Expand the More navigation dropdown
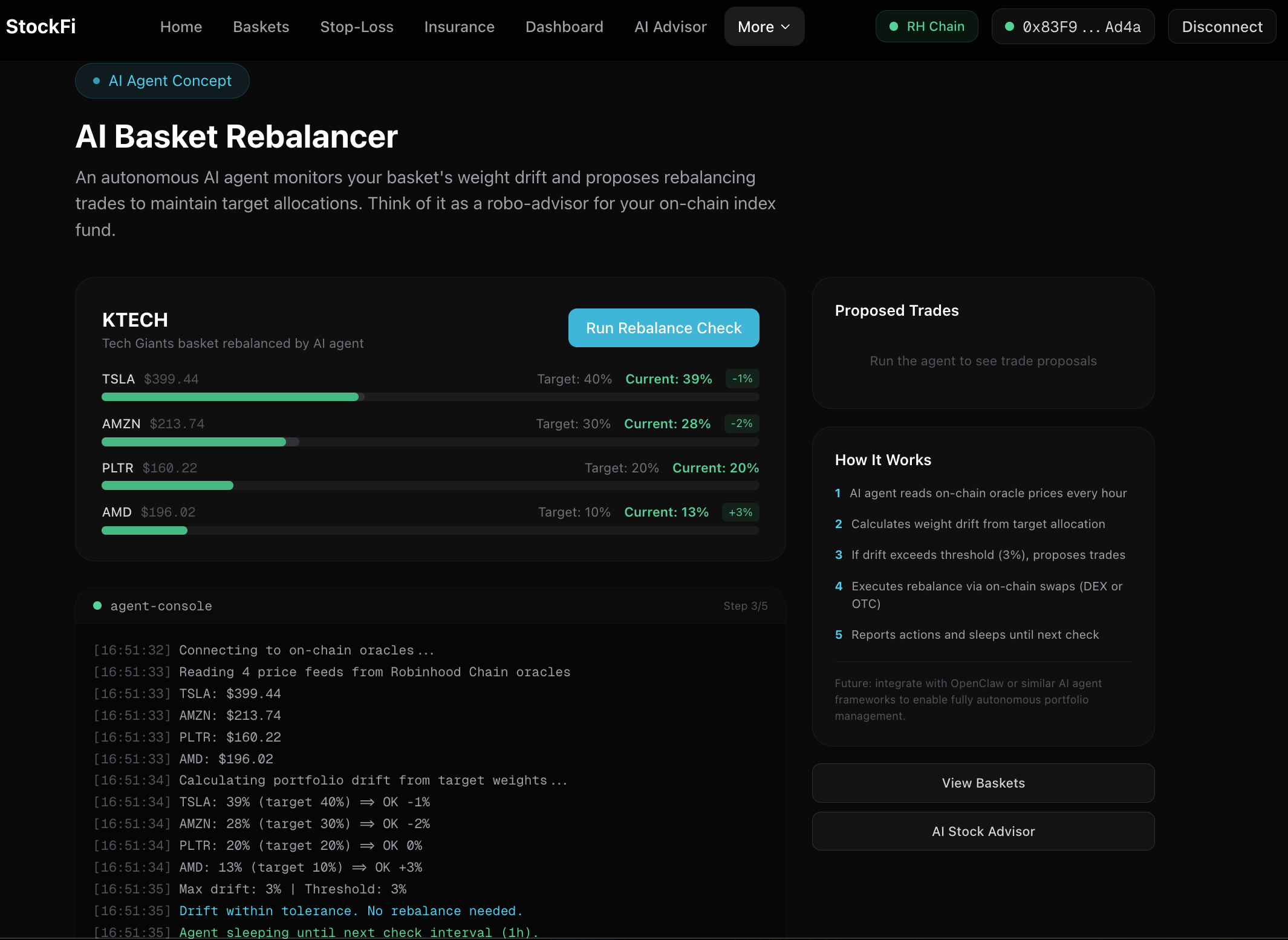Screen dimensions: 1288x940 pyautogui.click(x=764, y=27)
